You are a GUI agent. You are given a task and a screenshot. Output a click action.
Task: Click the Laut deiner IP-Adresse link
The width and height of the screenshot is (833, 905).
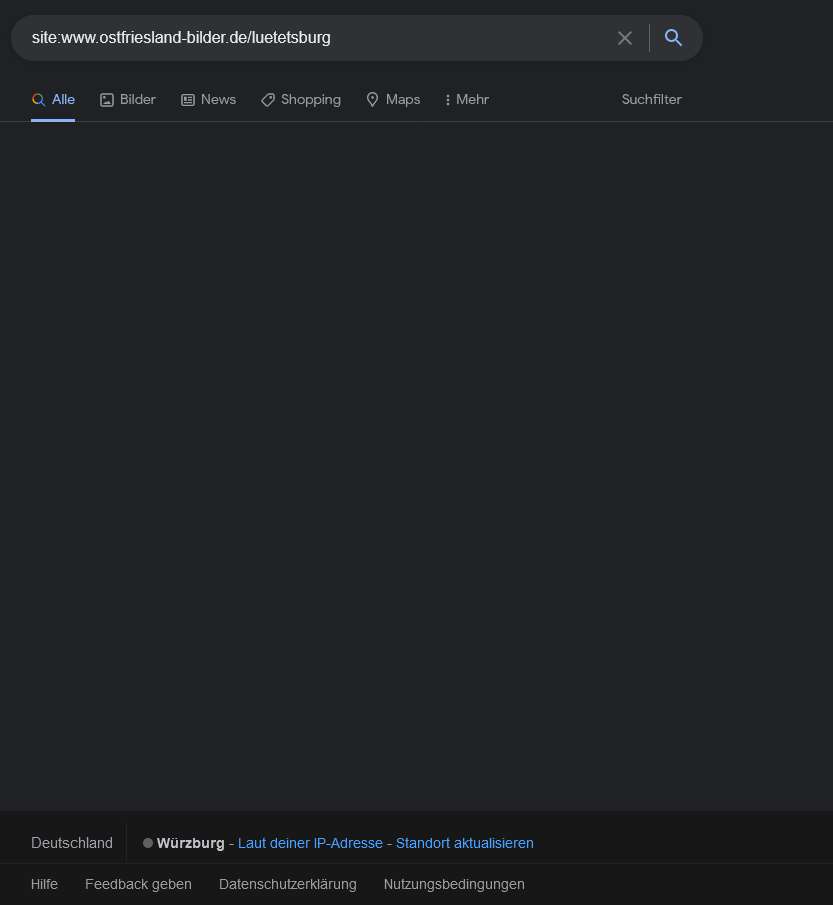[x=310, y=843]
